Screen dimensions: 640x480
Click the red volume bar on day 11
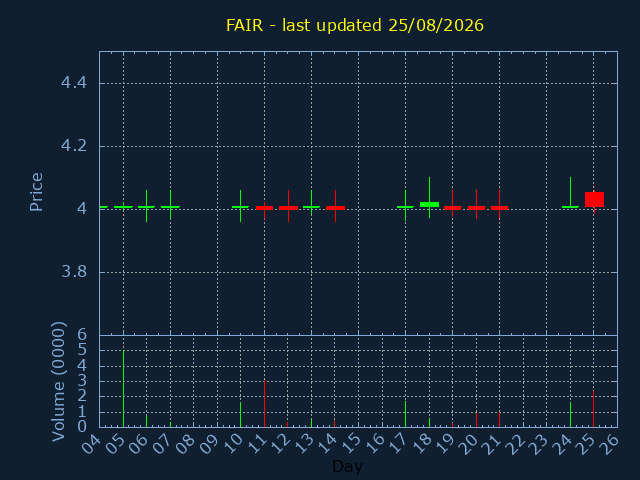(264, 404)
